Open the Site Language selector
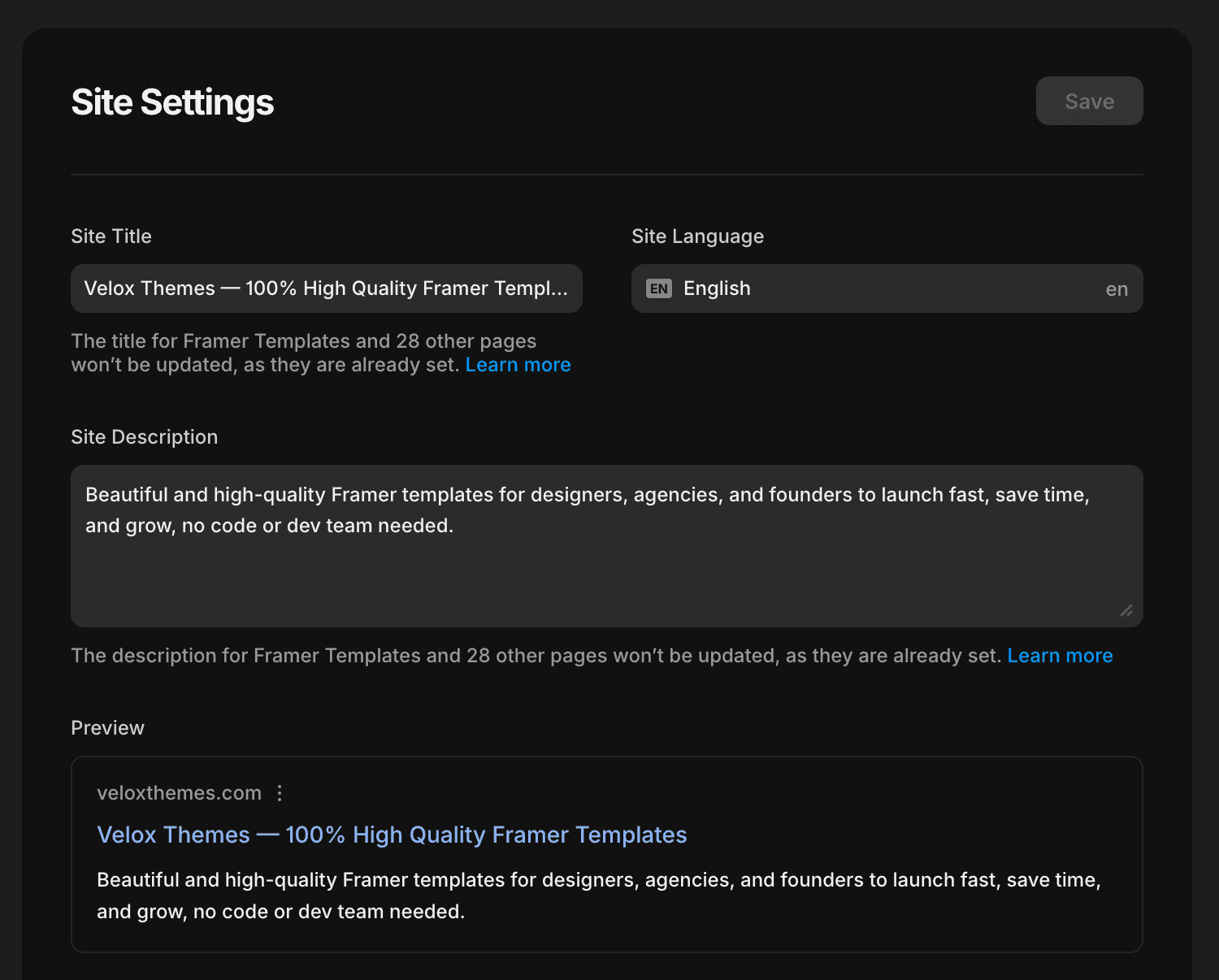The image size is (1219, 980). [887, 288]
